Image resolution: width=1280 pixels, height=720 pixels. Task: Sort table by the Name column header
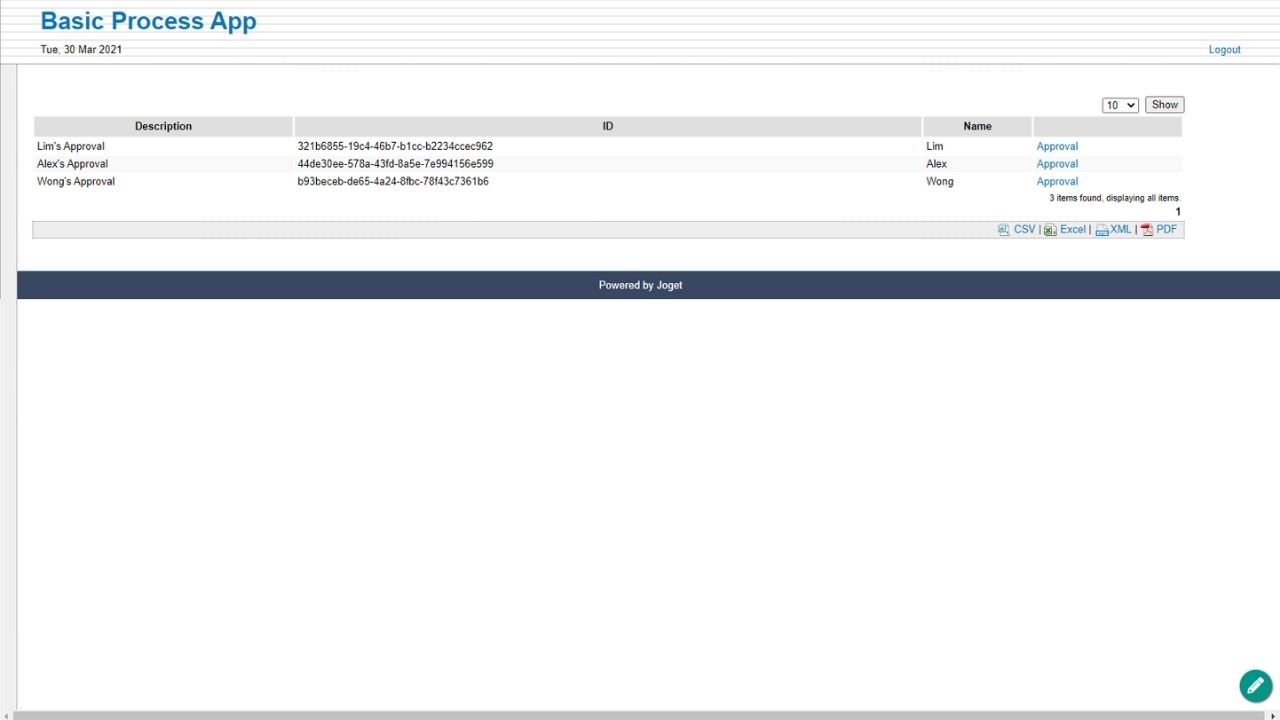[977, 126]
